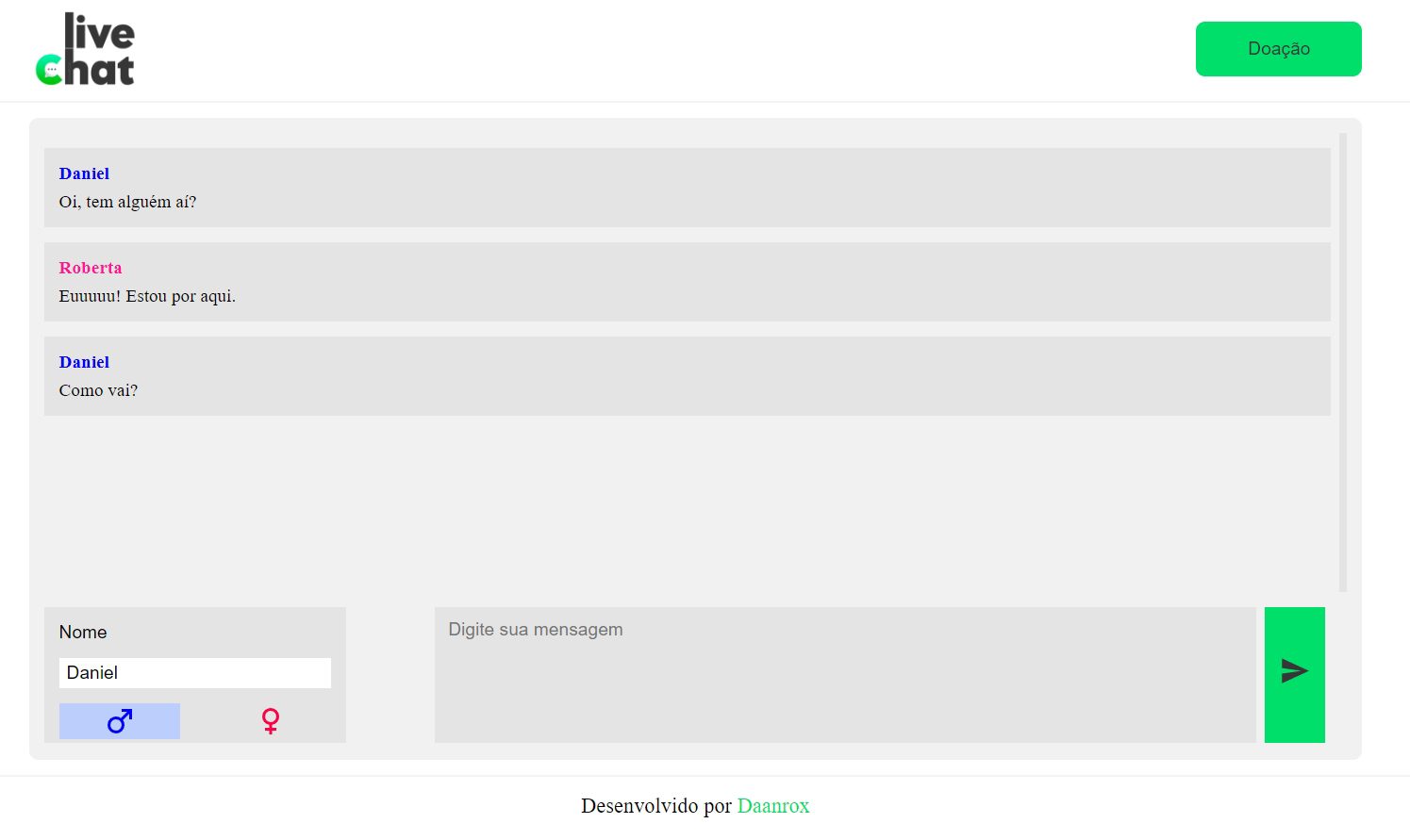Click the green chat bubble in the logo
Viewport: 1410px width, 840px height.
point(49,68)
